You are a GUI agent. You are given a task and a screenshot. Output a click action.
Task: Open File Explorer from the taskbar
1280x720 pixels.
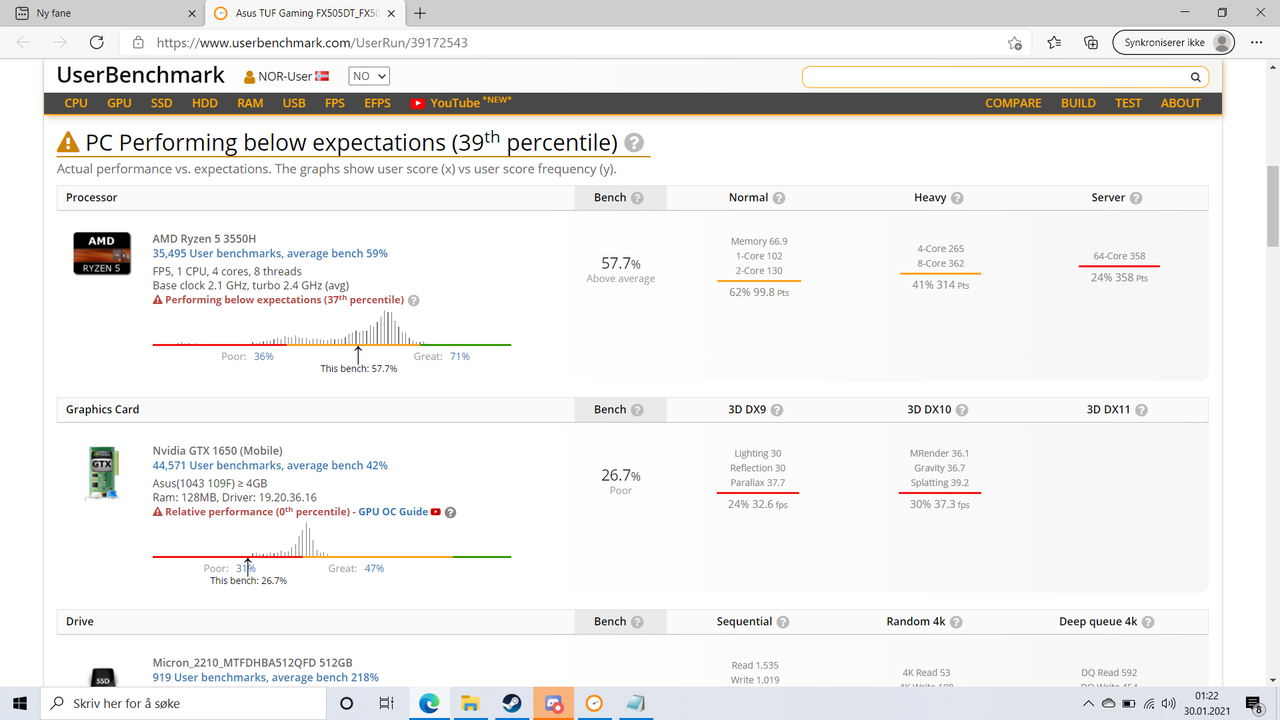(470, 703)
